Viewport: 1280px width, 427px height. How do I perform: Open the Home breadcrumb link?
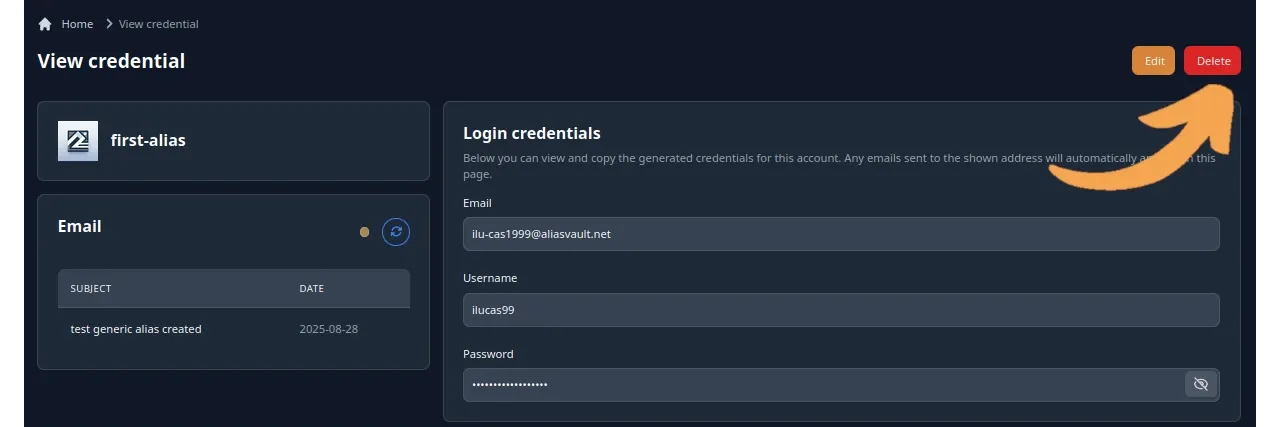tap(77, 24)
